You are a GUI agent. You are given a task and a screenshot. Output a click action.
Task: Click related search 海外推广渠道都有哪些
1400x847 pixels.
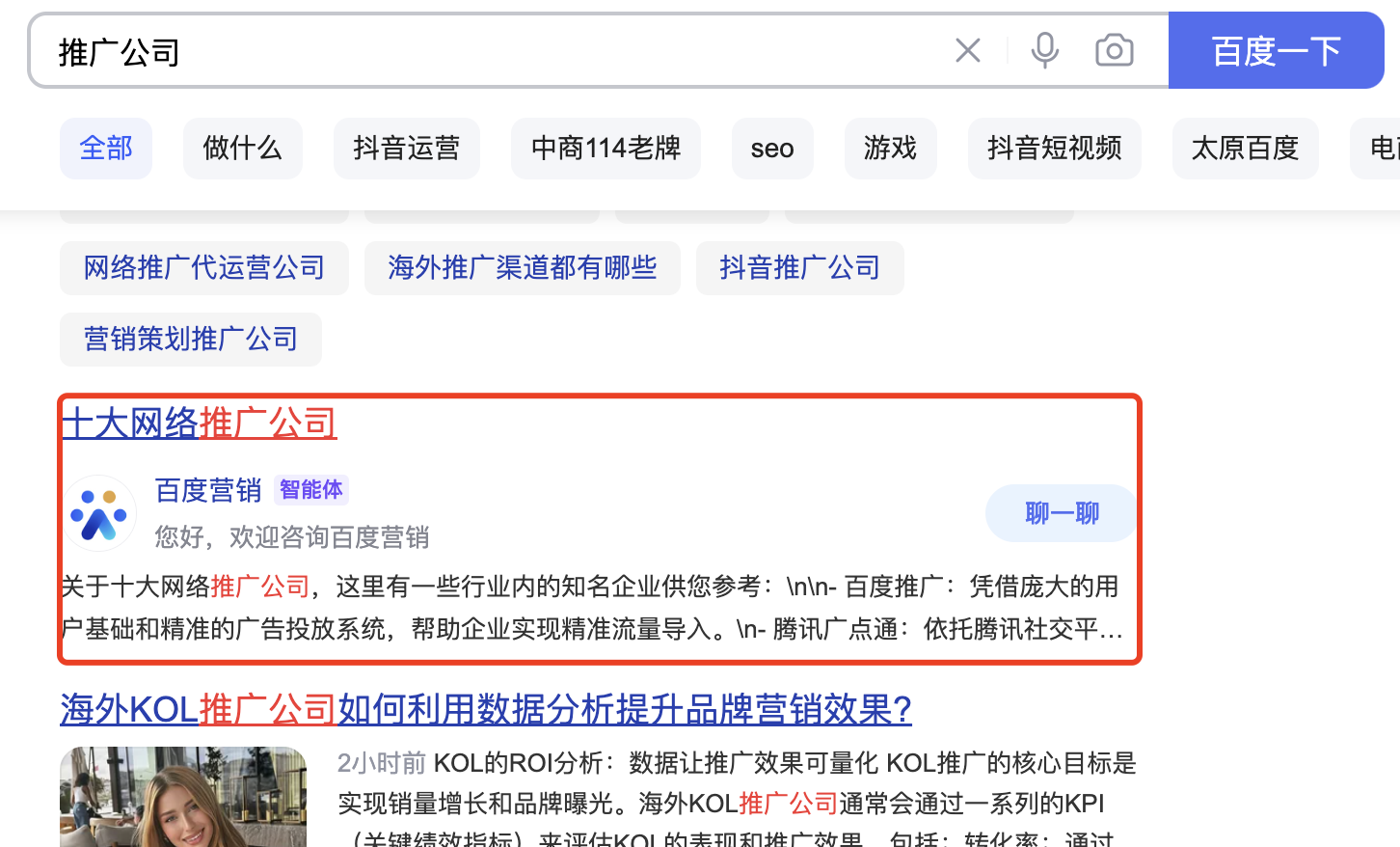pyautogui.click(x=522, y=268)
